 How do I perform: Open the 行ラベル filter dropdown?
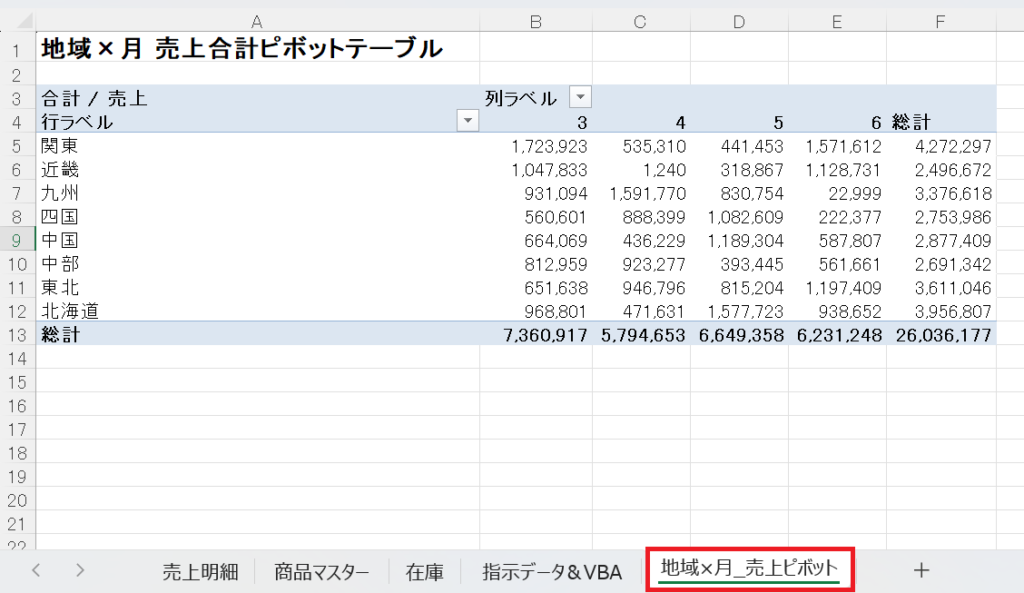467,121
